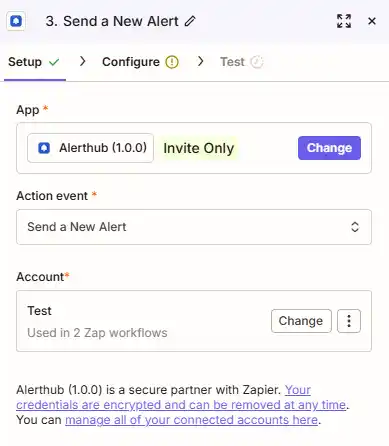Open the Test tab

tap(241, 62)
